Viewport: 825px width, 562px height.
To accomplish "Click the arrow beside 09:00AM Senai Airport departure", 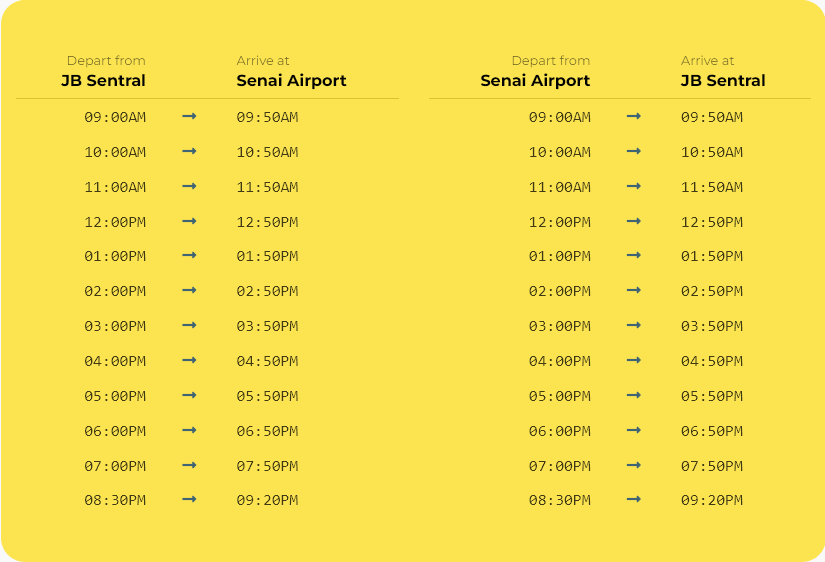I will (634, 116).
